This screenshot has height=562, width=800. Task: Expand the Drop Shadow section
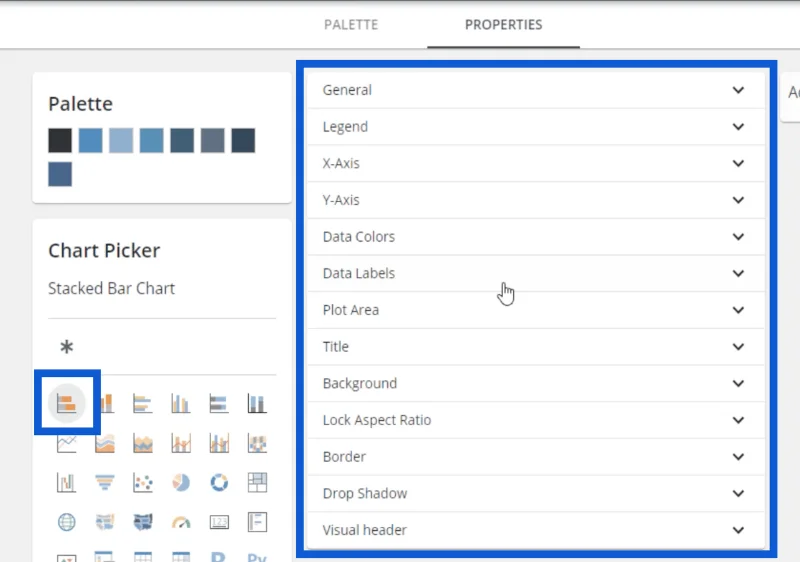536,494
